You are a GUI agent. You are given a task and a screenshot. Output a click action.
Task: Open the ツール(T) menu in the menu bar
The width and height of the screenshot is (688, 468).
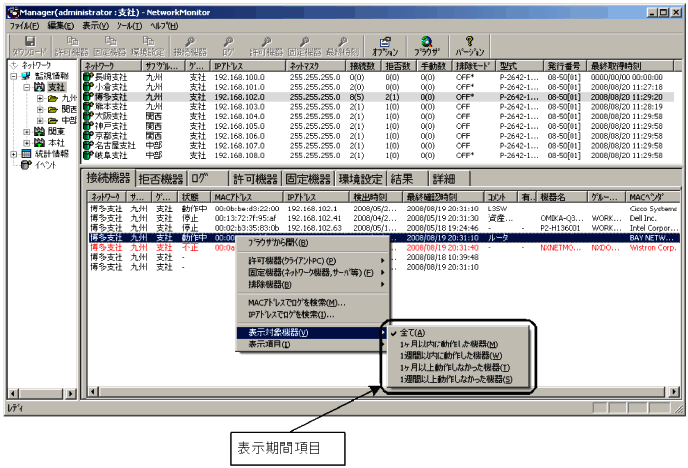point(128,23)
